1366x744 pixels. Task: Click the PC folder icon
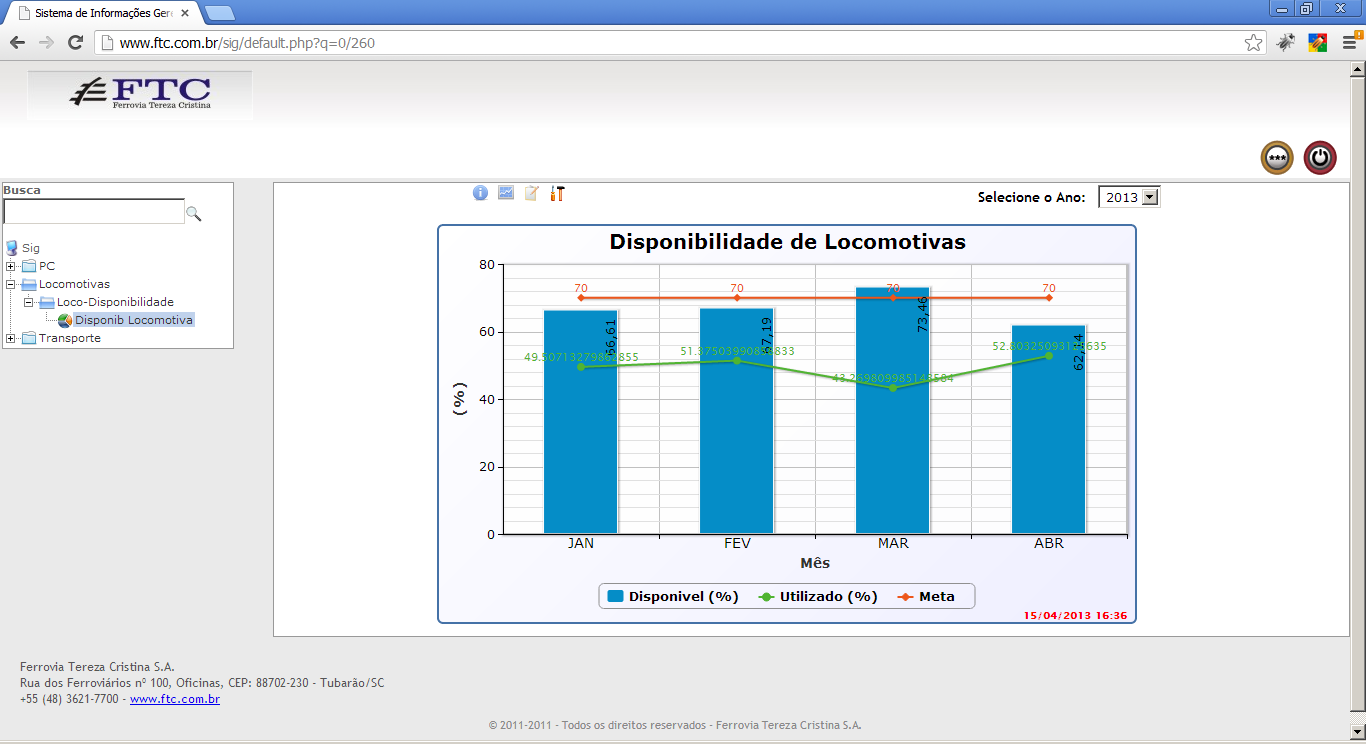coord(29,266)
